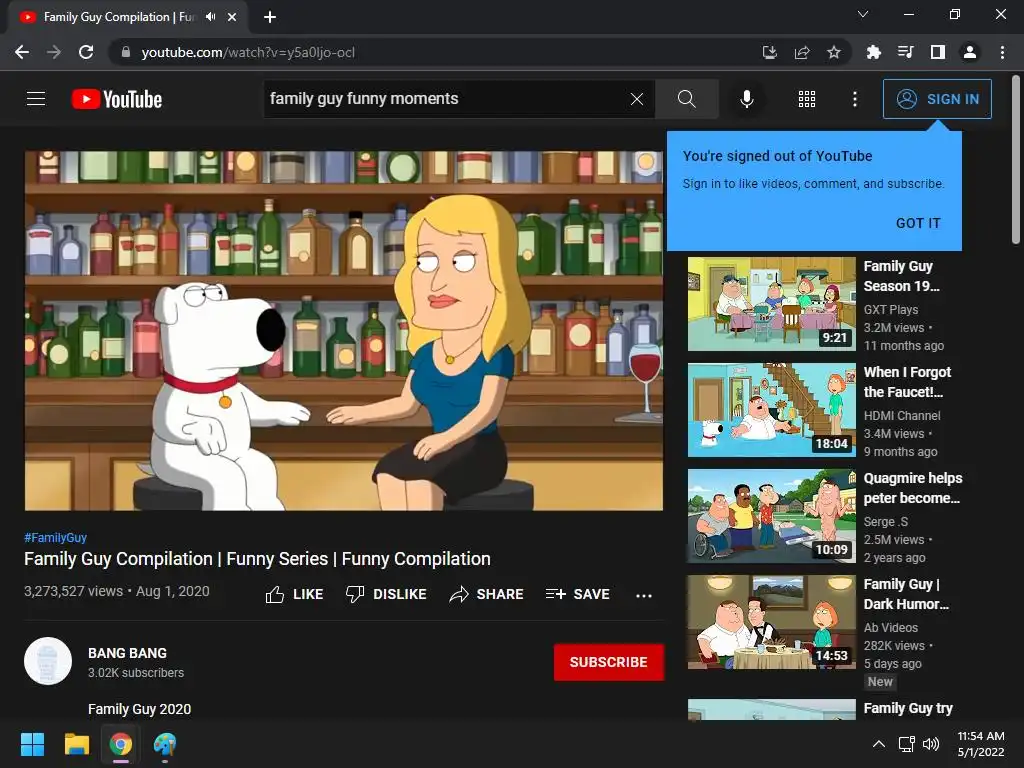Mute tab via speaker icon on tab
1024x768 pixels.
pos(210,17)
